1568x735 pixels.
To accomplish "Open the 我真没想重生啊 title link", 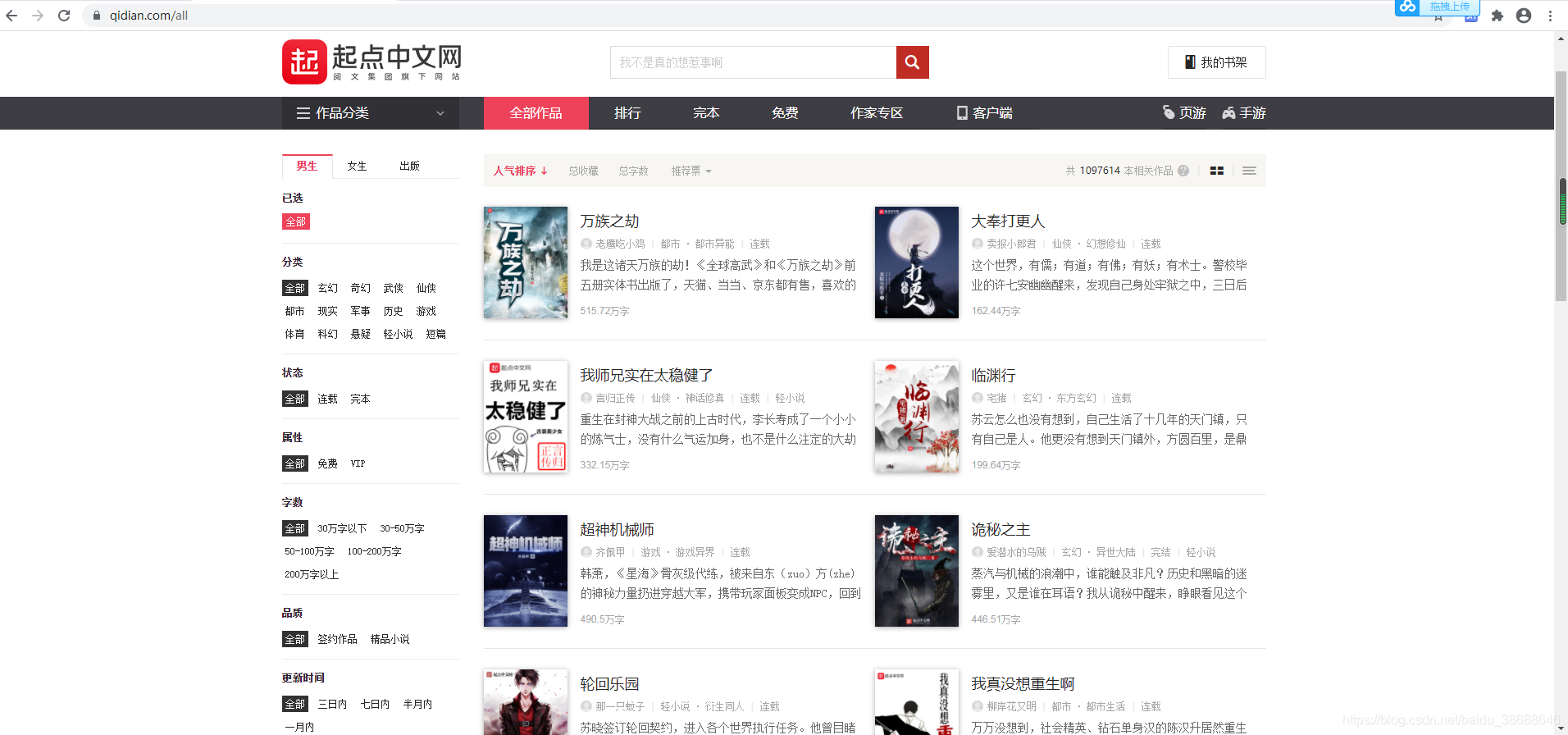I will point(1023,684).
